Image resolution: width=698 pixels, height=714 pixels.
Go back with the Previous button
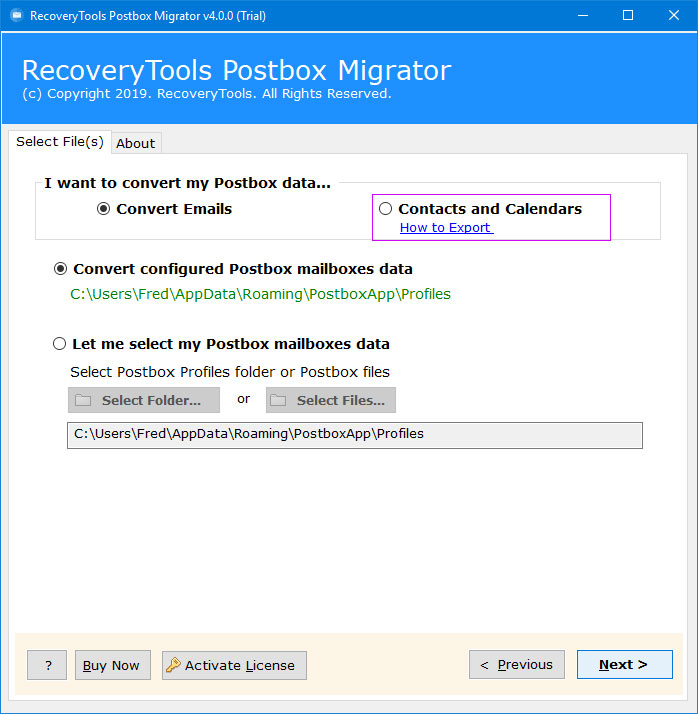pos(517,665)
